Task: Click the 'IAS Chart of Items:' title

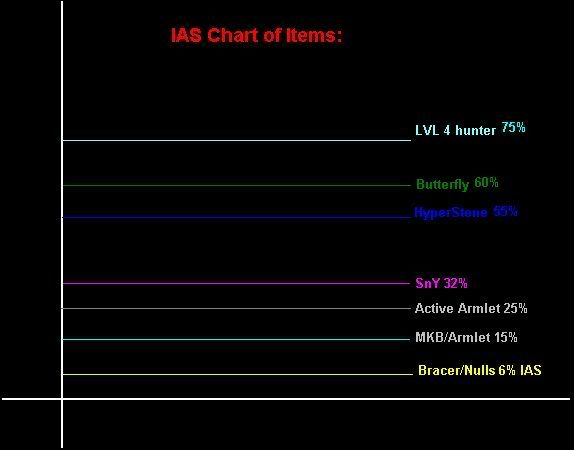Action: pos(257,36)
